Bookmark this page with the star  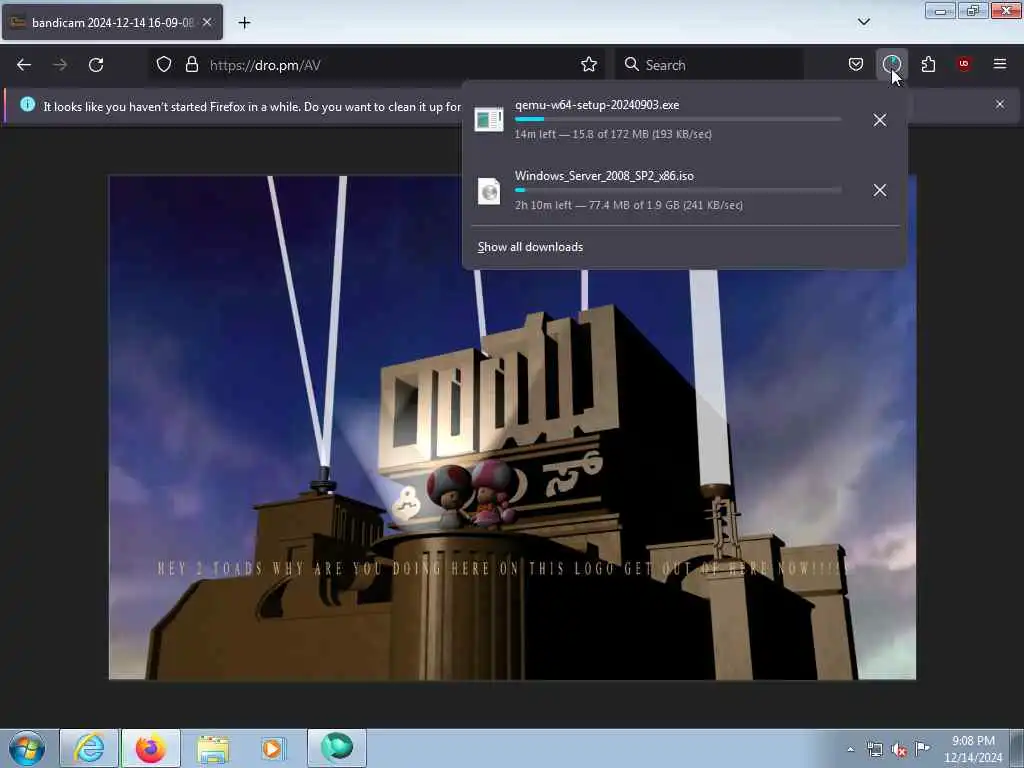[588, 65]
